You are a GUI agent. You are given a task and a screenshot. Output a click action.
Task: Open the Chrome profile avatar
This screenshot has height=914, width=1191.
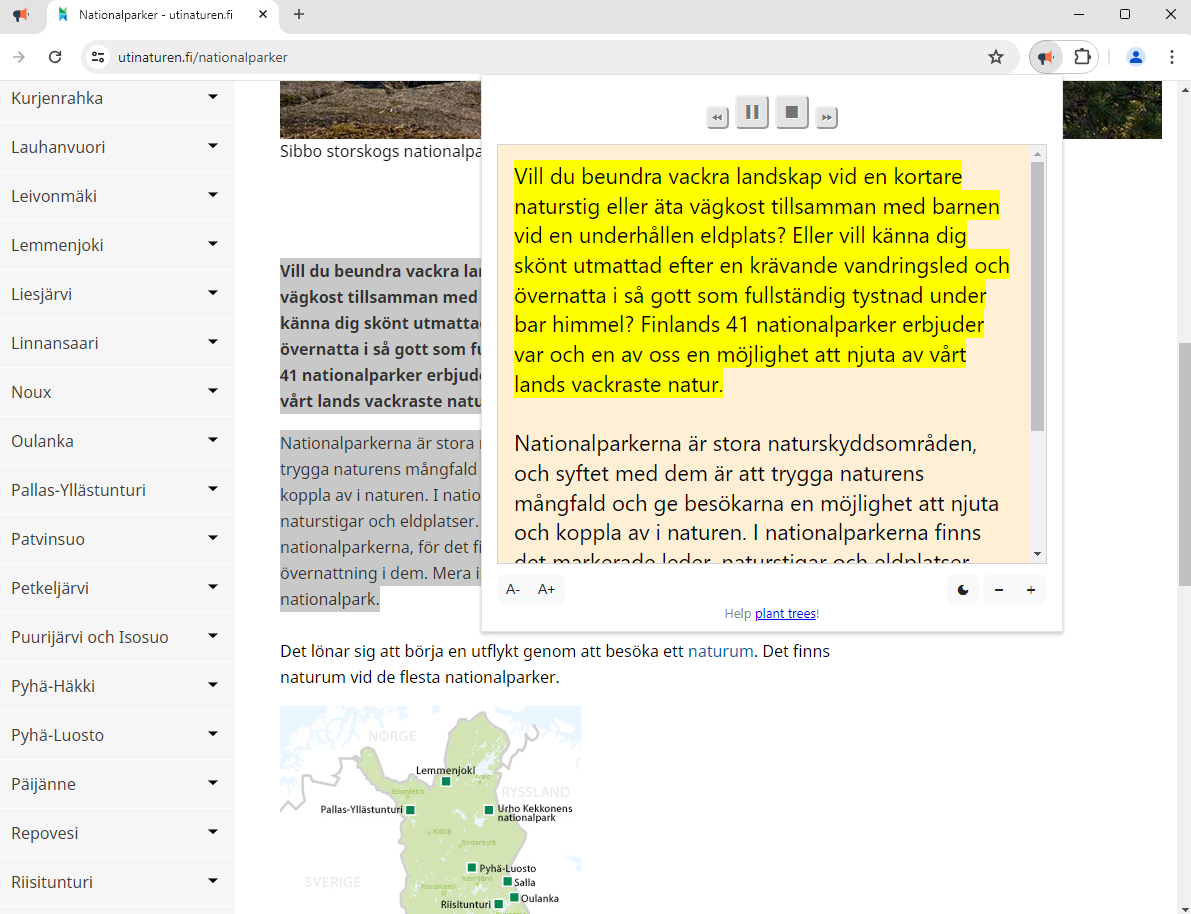pos(1136,57)
